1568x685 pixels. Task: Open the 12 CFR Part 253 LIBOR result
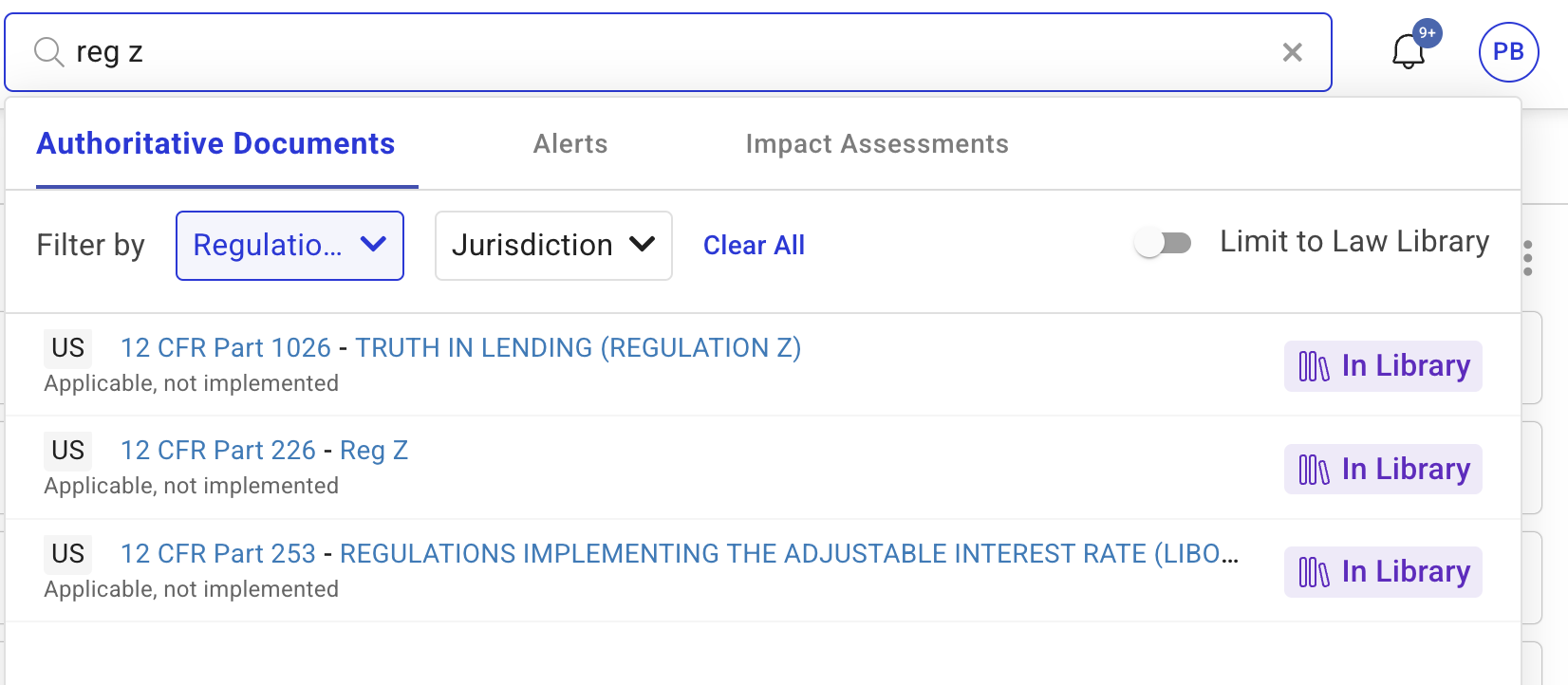(679, 554)
